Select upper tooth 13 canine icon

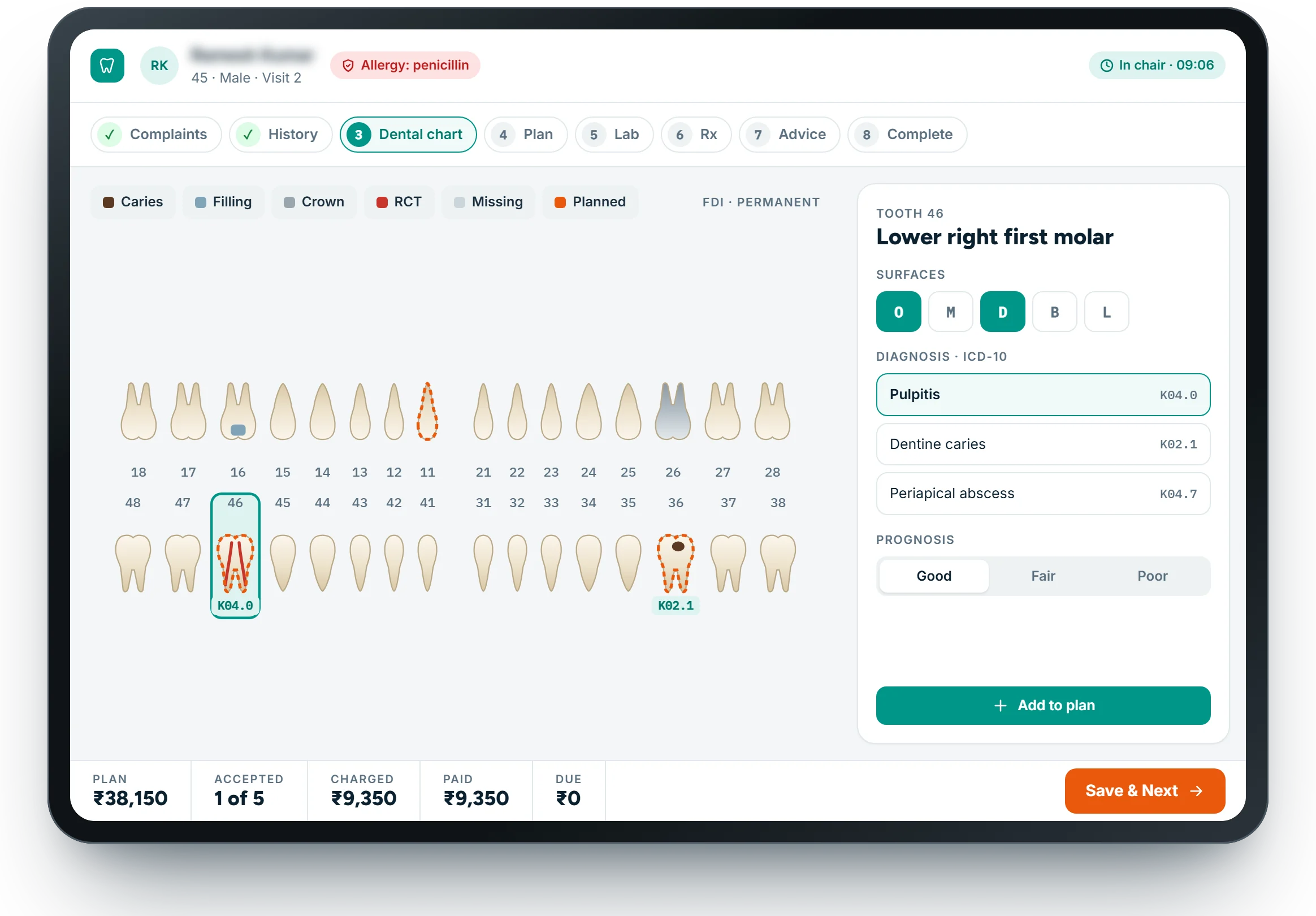point(360,411)
